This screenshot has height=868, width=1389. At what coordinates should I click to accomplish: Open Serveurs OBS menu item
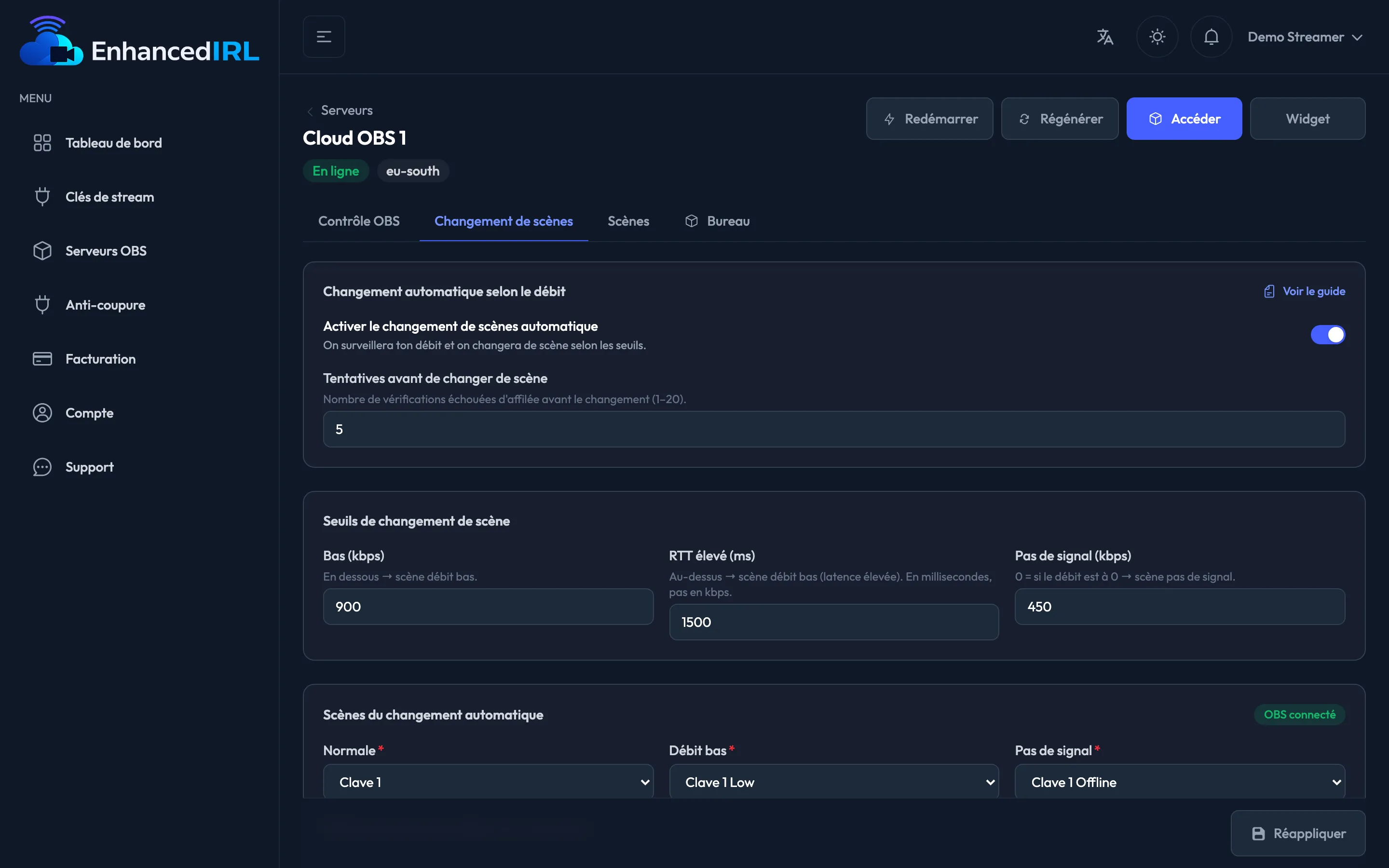click(139, 251)
